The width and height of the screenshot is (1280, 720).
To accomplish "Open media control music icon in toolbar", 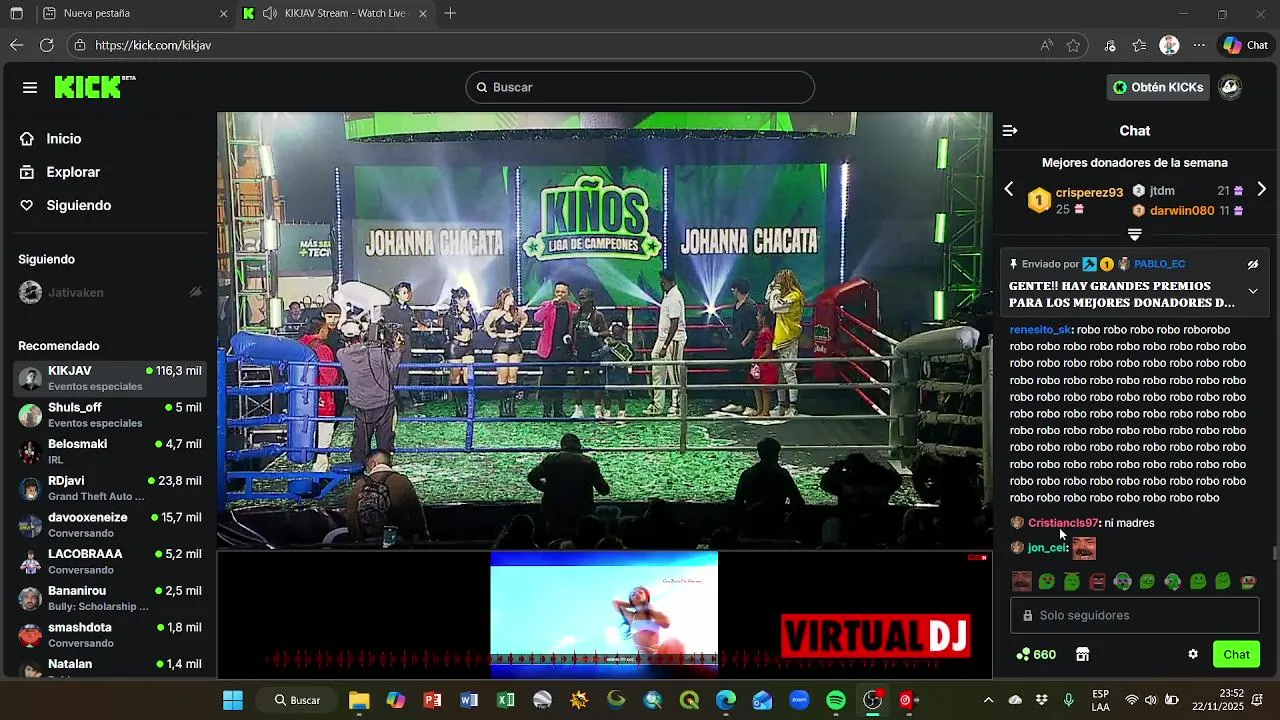I will (x=1110, y=45).
